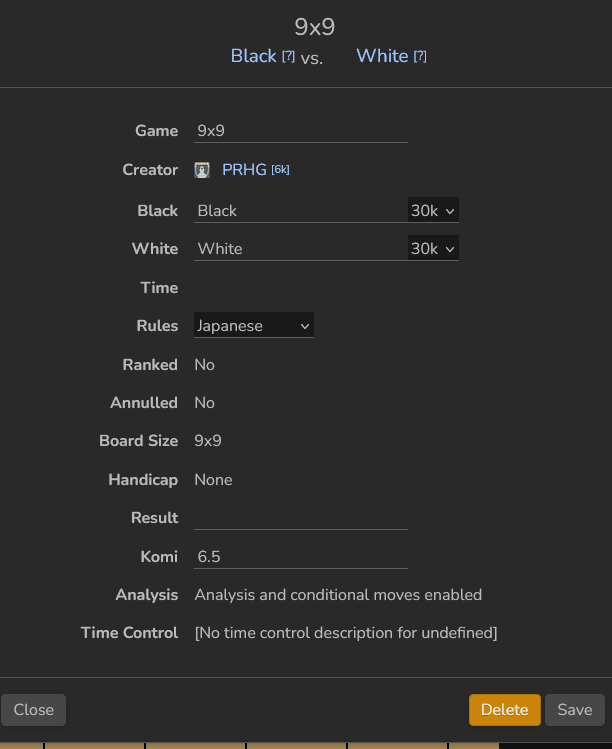Click the creator avatar icon beside PRHG
Screen dimensions: 612x749
coord(202,170)
